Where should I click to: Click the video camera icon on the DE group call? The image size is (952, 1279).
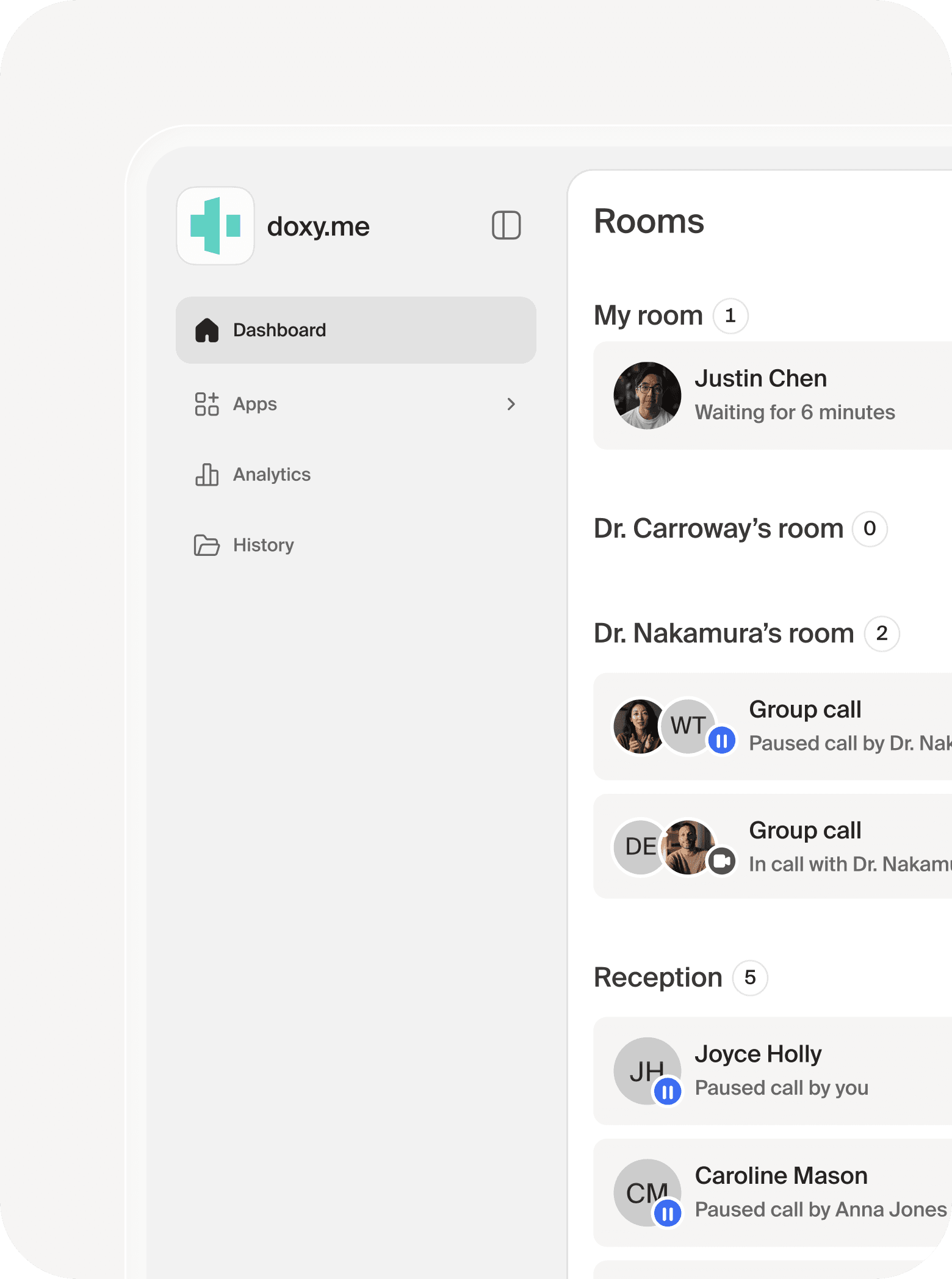(722, 862)
